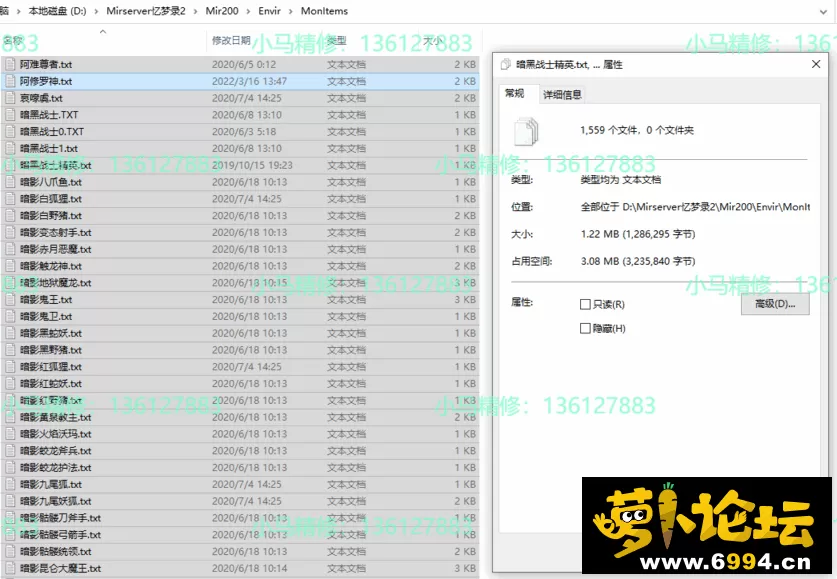Screen dimensions: 837x579
Task: Click file icon of 暗黑战士.TXT
Action: pos(10,115)
